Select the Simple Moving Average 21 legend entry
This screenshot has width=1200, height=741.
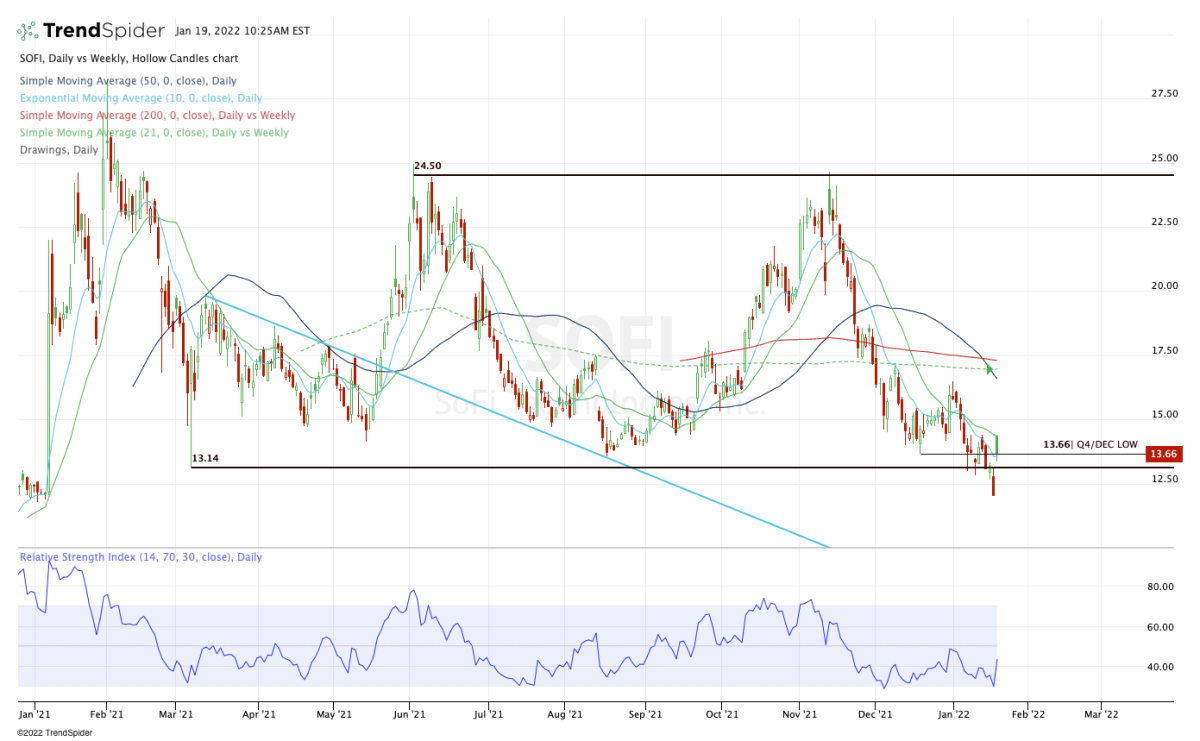coord(153,132)
